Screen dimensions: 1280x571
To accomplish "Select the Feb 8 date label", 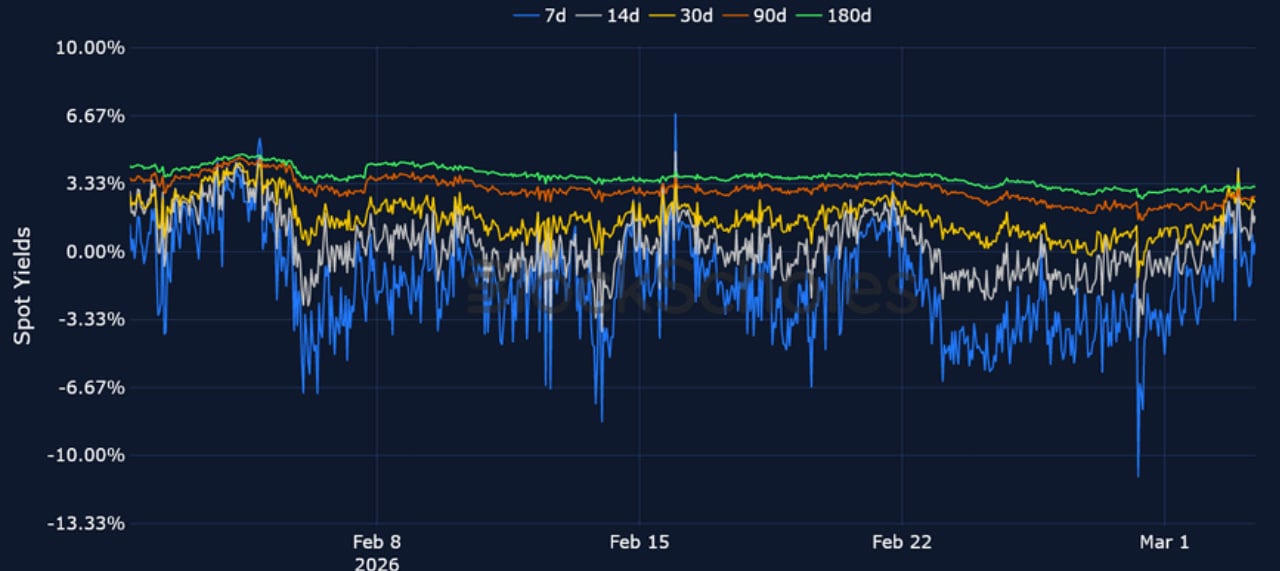I will pyautogui.click(x=377, y=543).
